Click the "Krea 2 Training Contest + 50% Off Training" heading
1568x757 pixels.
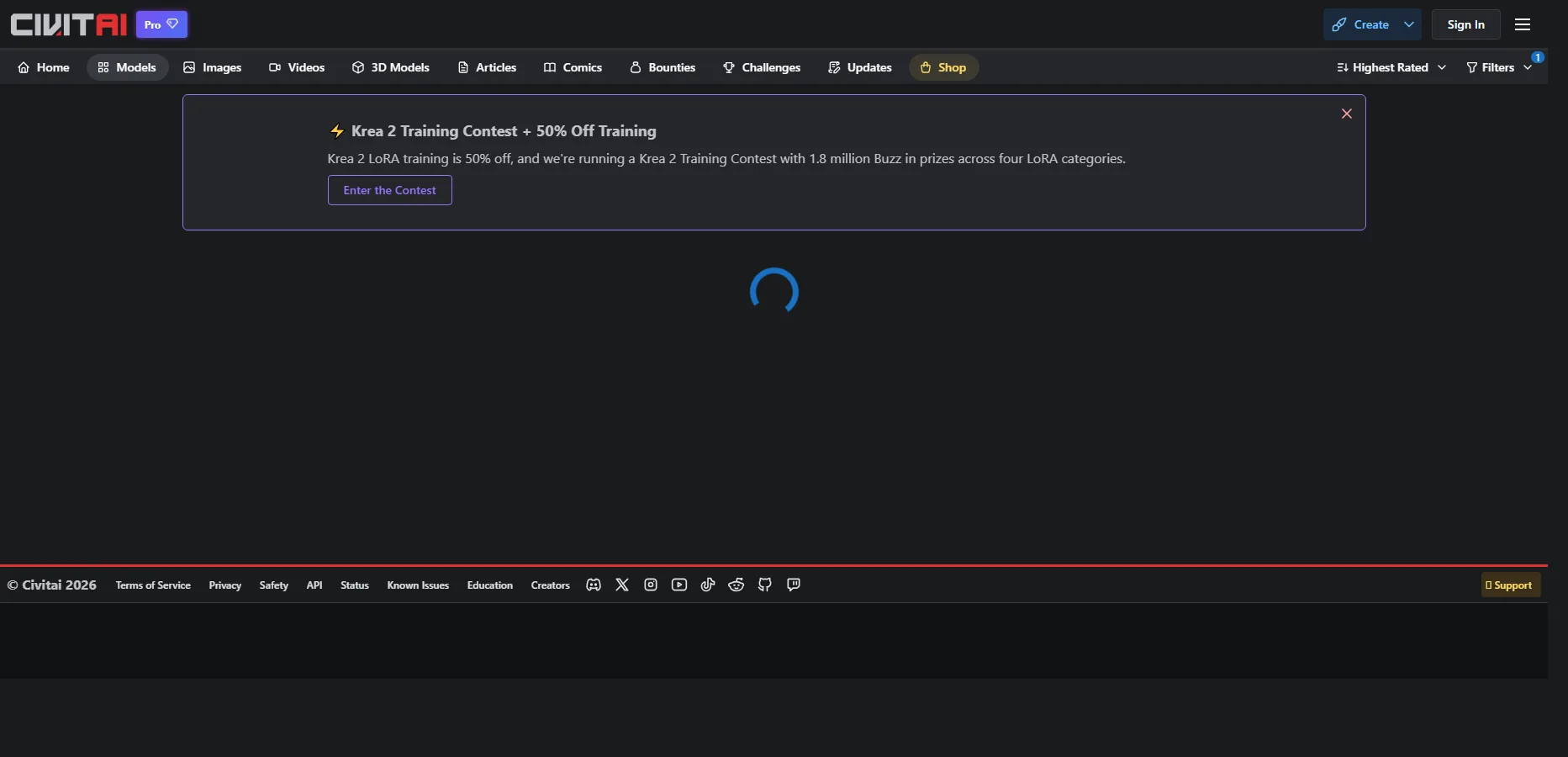(x=504, y=131)
